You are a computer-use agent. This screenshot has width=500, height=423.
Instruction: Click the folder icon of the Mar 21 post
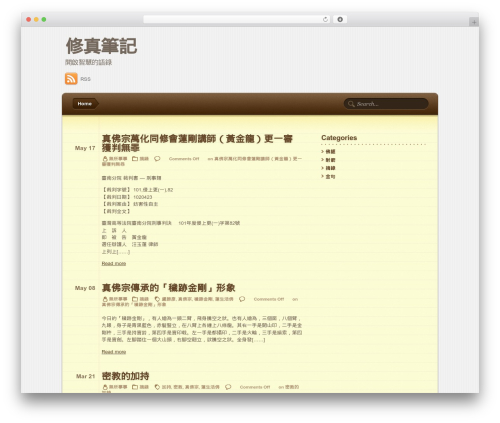tap(135, 387)
